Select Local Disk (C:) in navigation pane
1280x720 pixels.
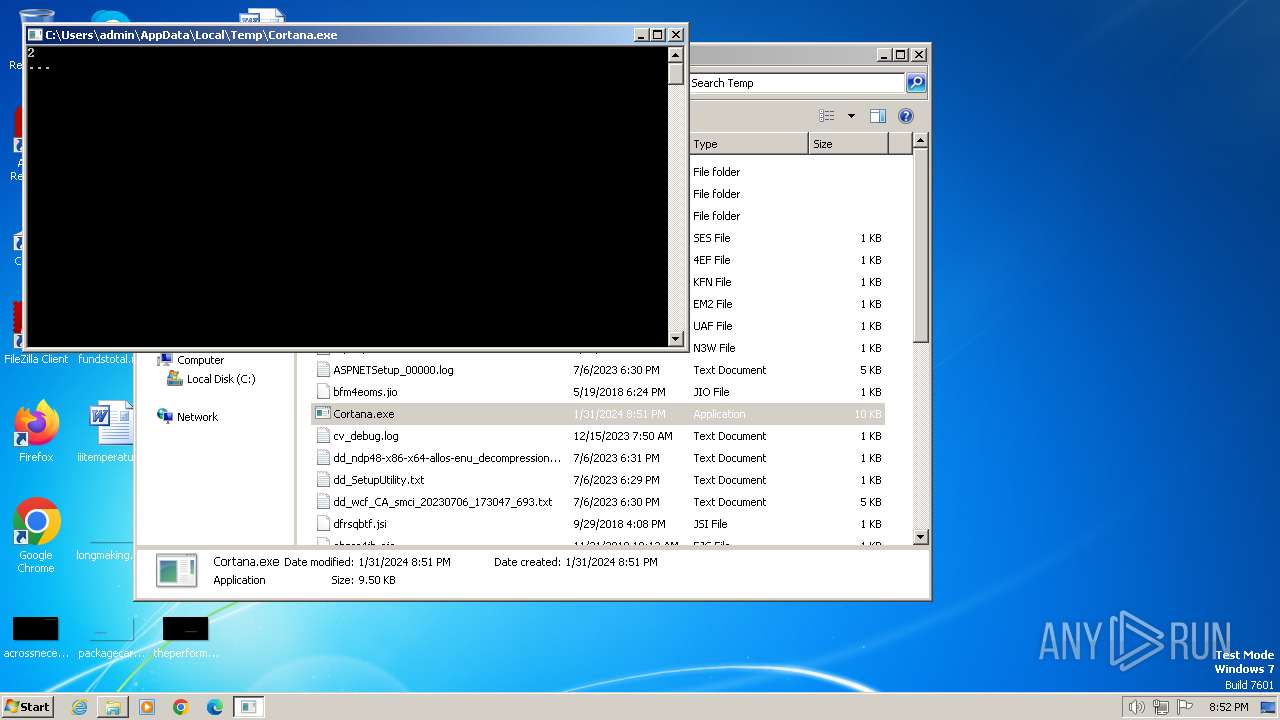coord(221,379)
